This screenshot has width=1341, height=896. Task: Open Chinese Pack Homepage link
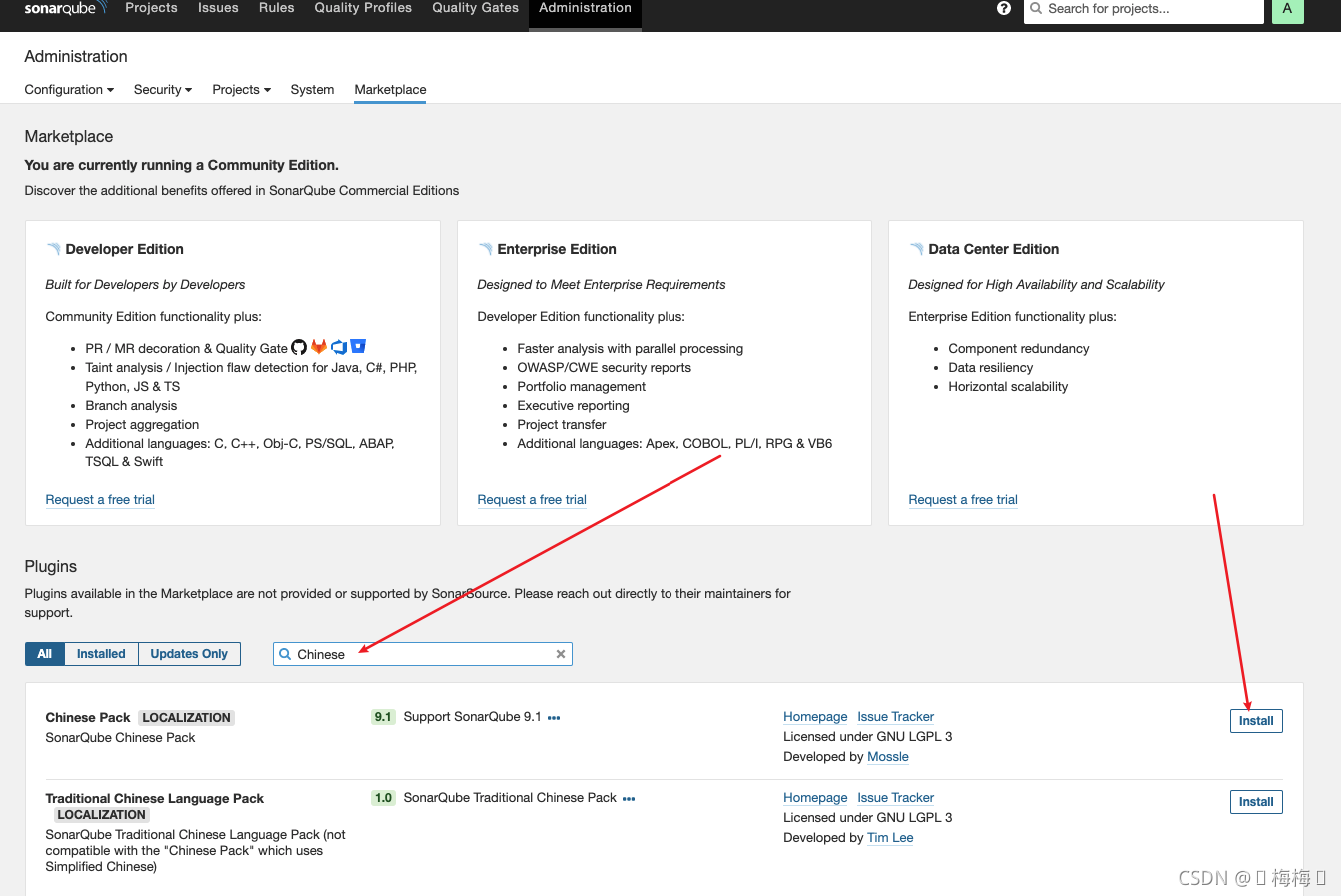(815, 717)
